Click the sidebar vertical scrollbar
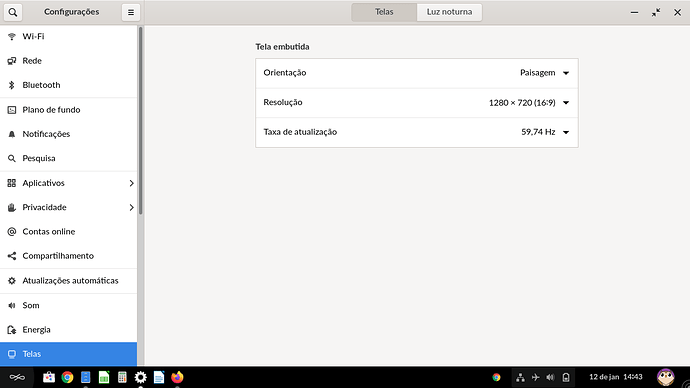The height and width of the screenshot is (388, 690). [141, 121]
